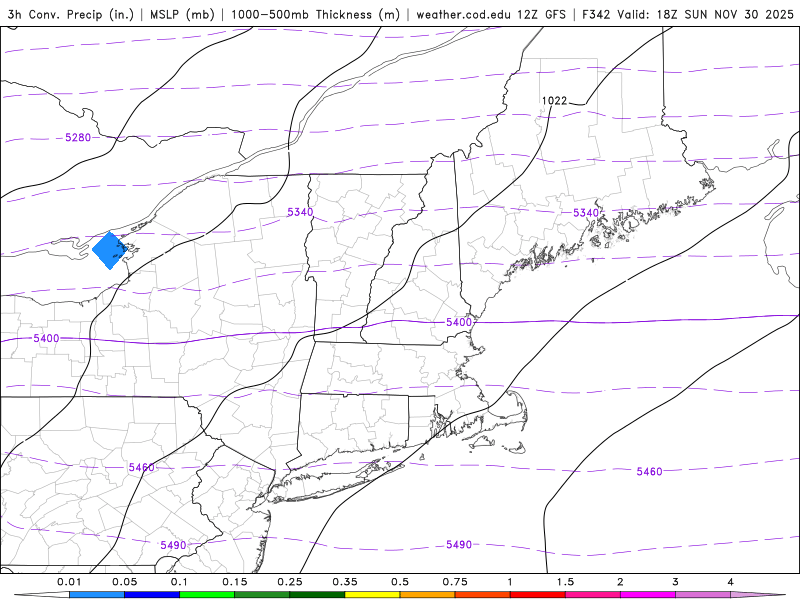Image resolution: width=800 pixels, height=600 pixels.
Task: Click the 0.05 legend value
Action: point(124,582)
